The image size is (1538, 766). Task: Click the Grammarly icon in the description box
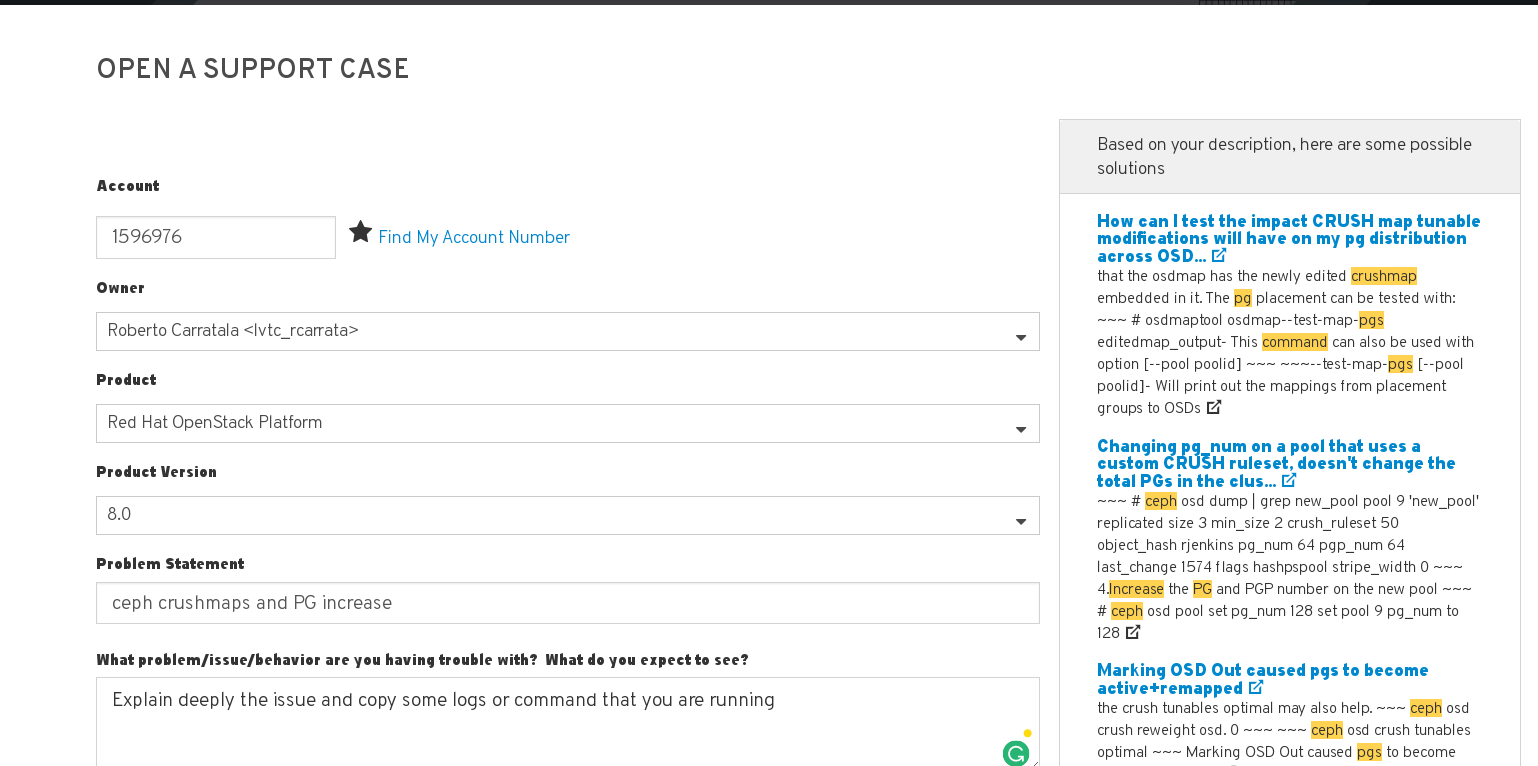pyautogui.click(x=1016, y=753)
